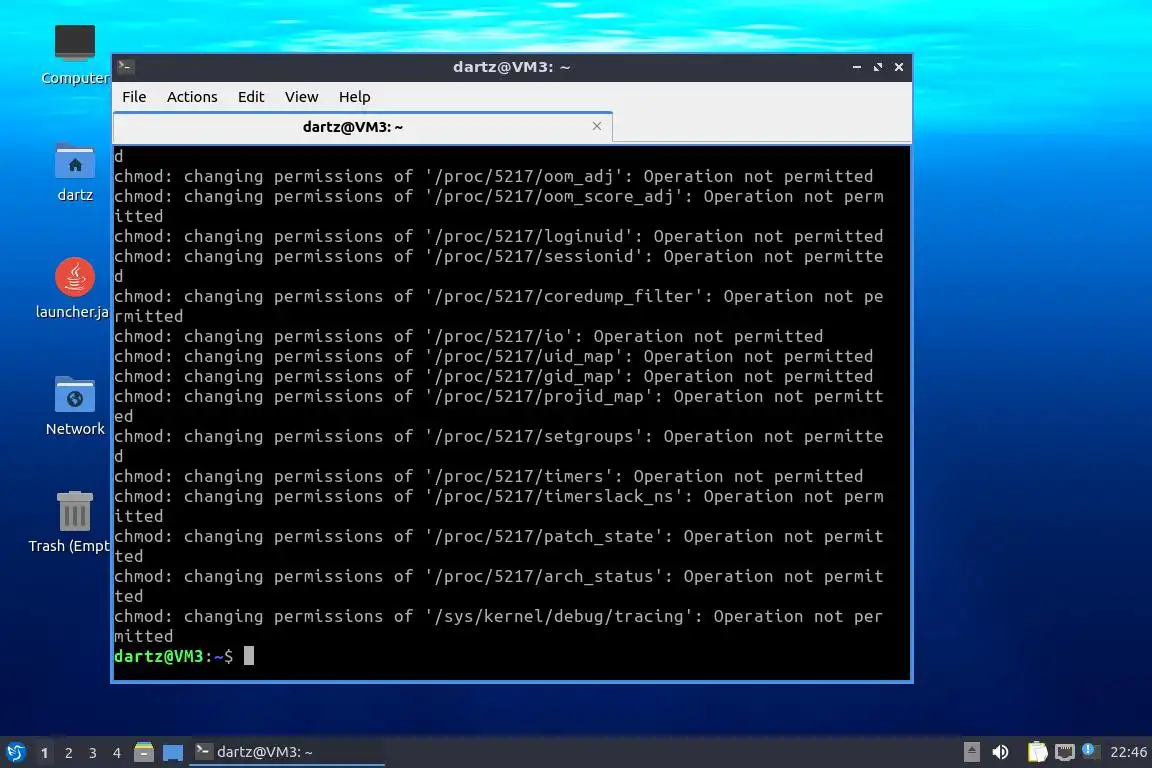
Task: Open the network connection tray icon
Action: [1065, 752]
